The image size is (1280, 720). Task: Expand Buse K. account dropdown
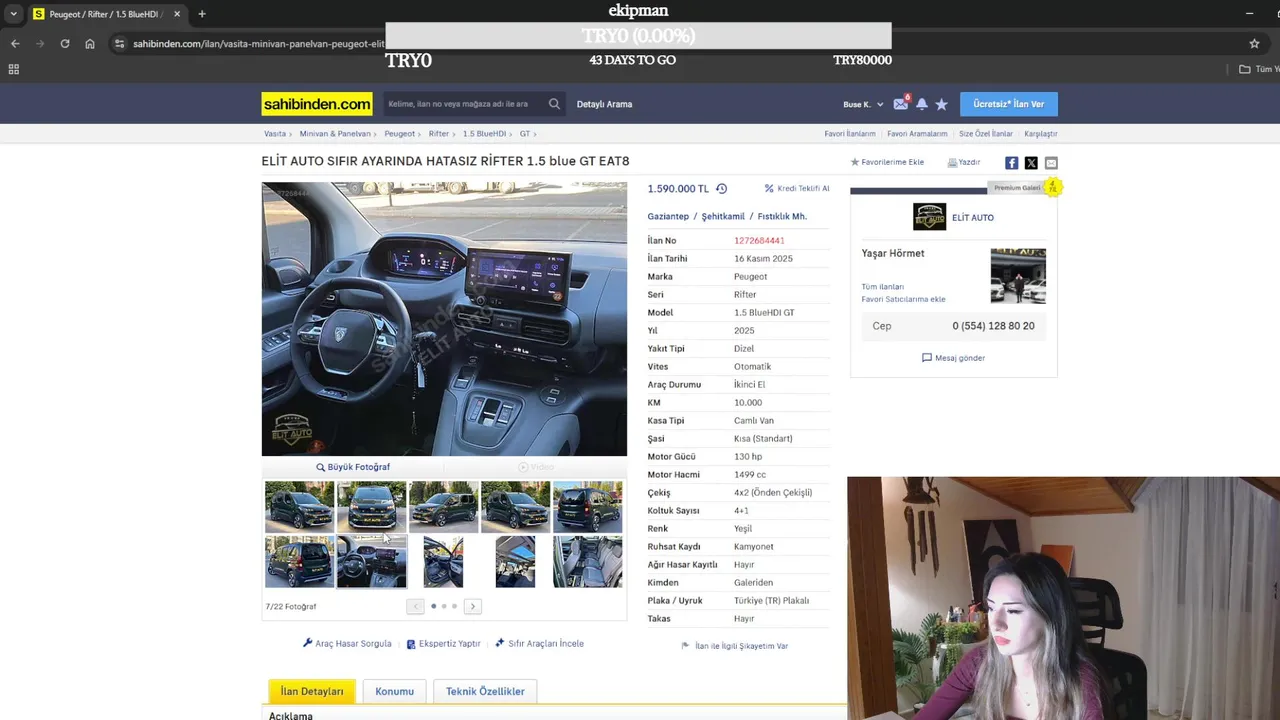[863, 104]
